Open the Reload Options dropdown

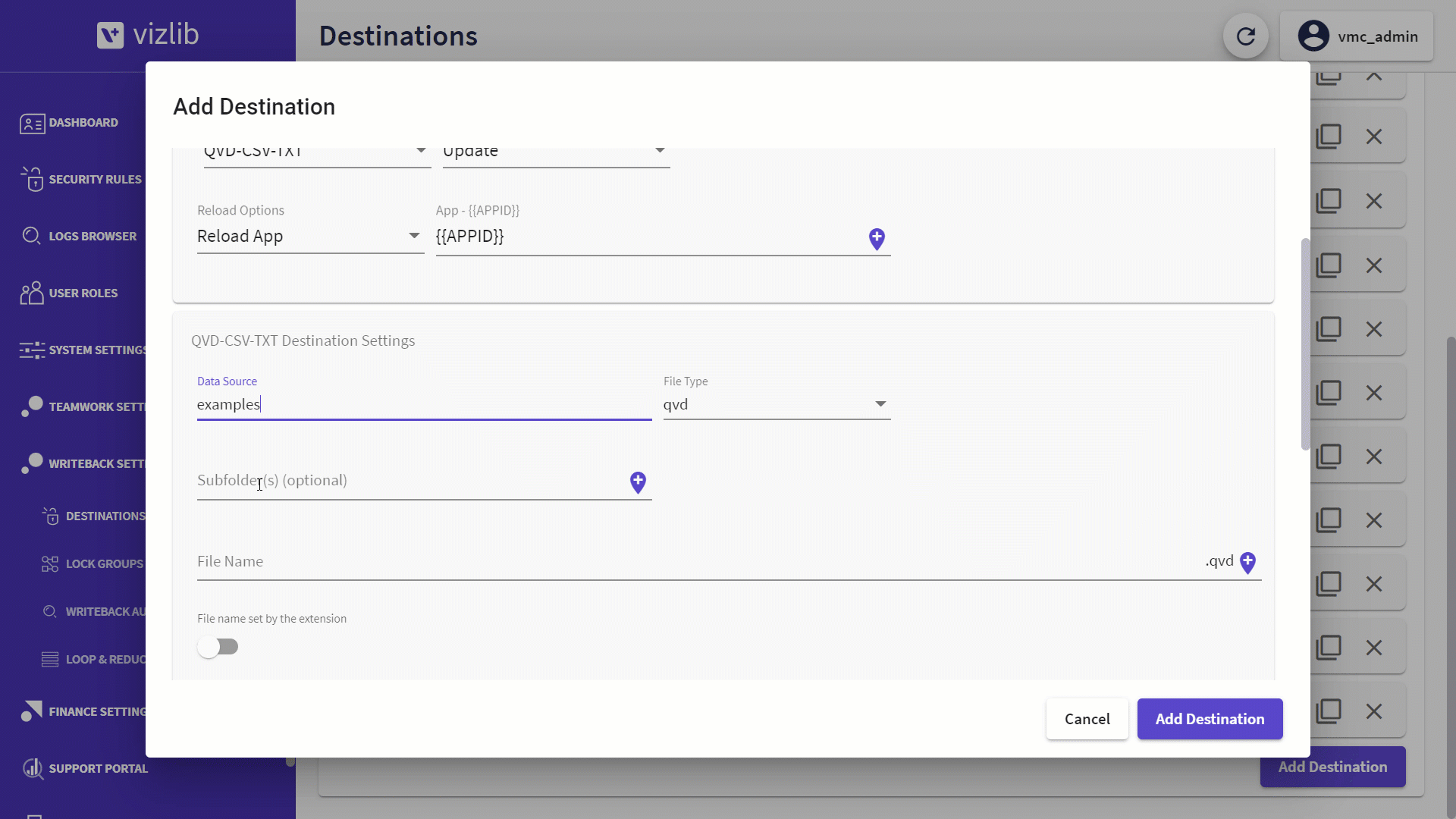point(310,237)
